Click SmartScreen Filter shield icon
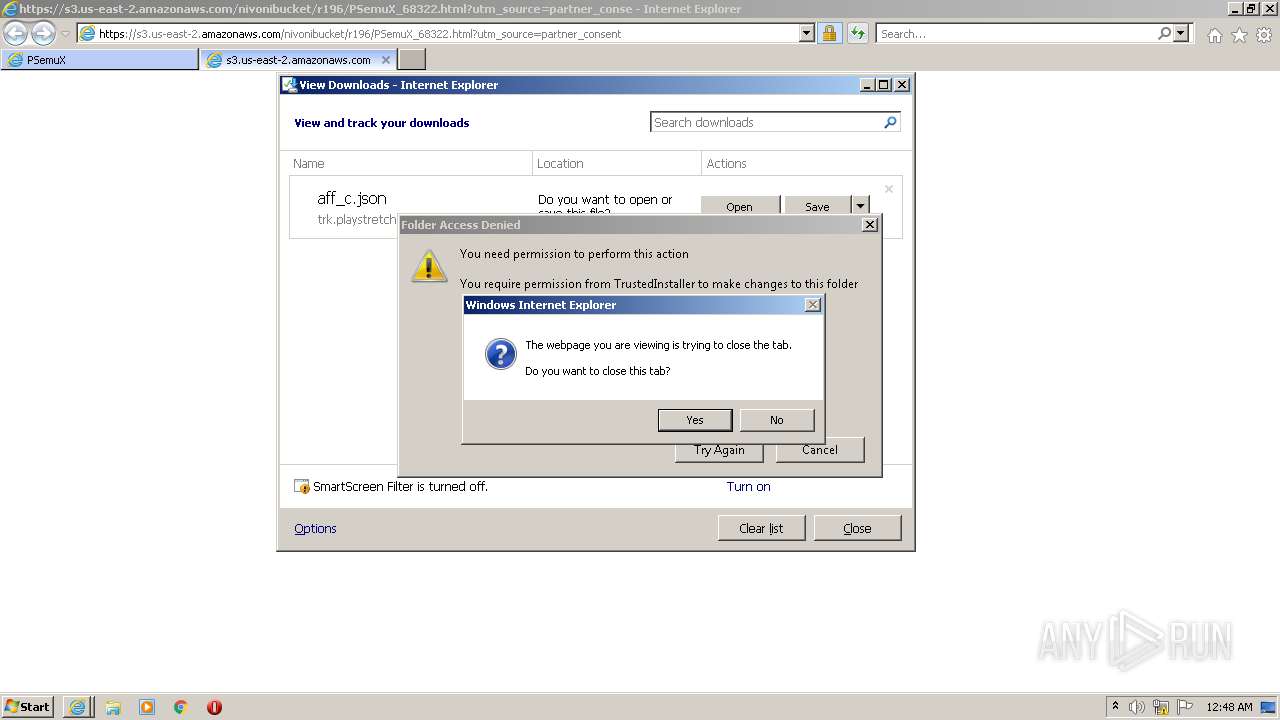The image size is (1280, 720). [302, 487]
